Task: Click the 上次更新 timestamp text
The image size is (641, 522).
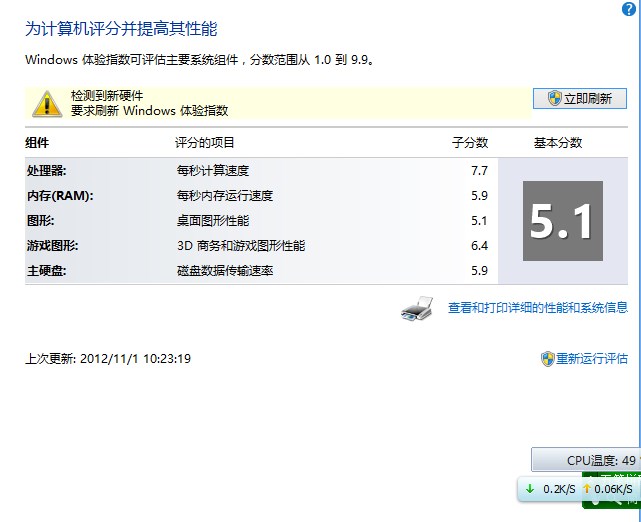Action: pos(108,358)
